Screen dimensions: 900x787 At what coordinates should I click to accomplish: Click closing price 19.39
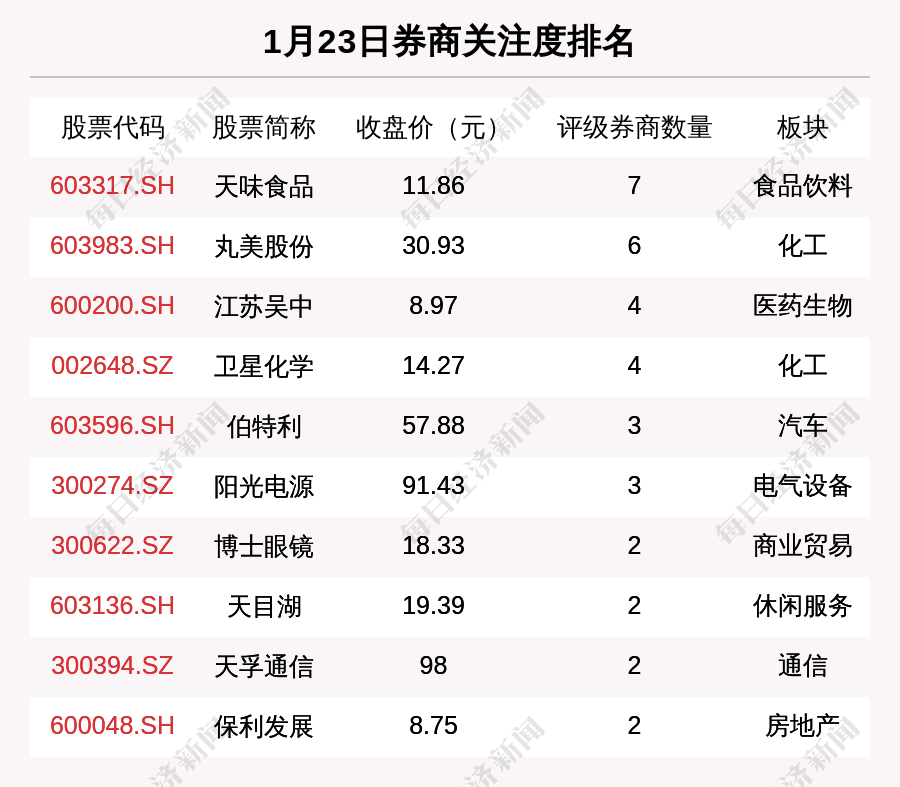(433, 606)
